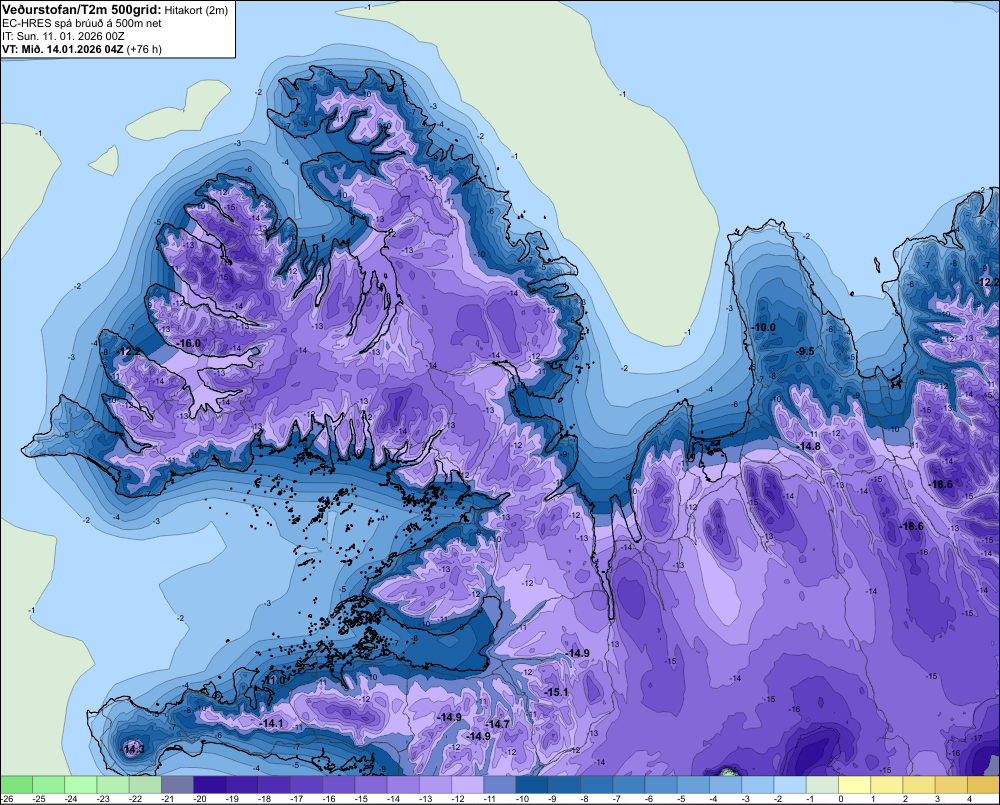1000x805 pixels.
Task: Pick the legend swatch labeled -2
Action: coord(790,784)
